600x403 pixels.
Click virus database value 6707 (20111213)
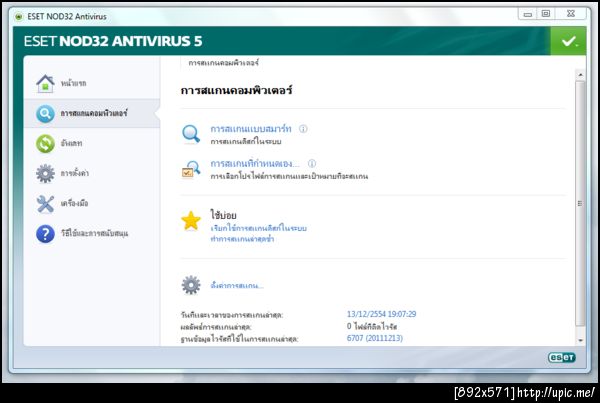click(375, 338)
